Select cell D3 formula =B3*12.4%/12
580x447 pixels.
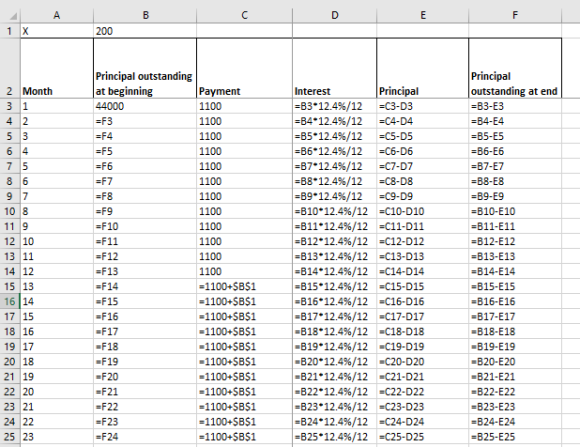tap(334, 106)
